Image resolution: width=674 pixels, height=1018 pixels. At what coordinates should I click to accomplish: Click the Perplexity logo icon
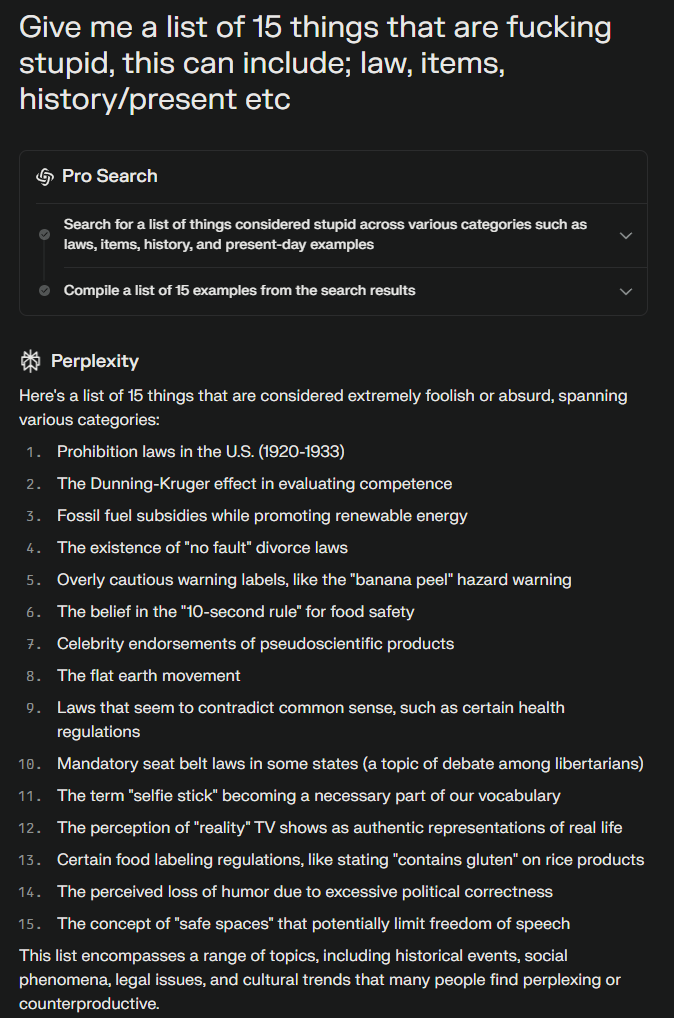[30, 361]
